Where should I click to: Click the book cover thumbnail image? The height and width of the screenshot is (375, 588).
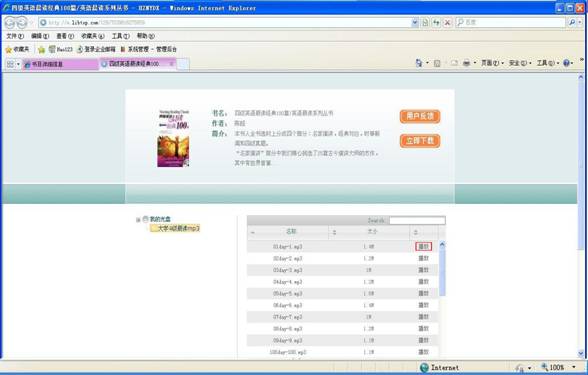click(173, 138)
